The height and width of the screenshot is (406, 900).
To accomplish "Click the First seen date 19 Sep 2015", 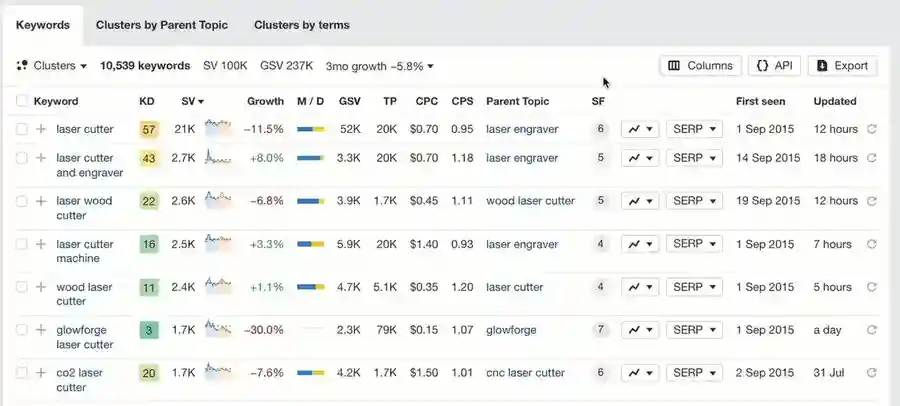I will (768, 201).
